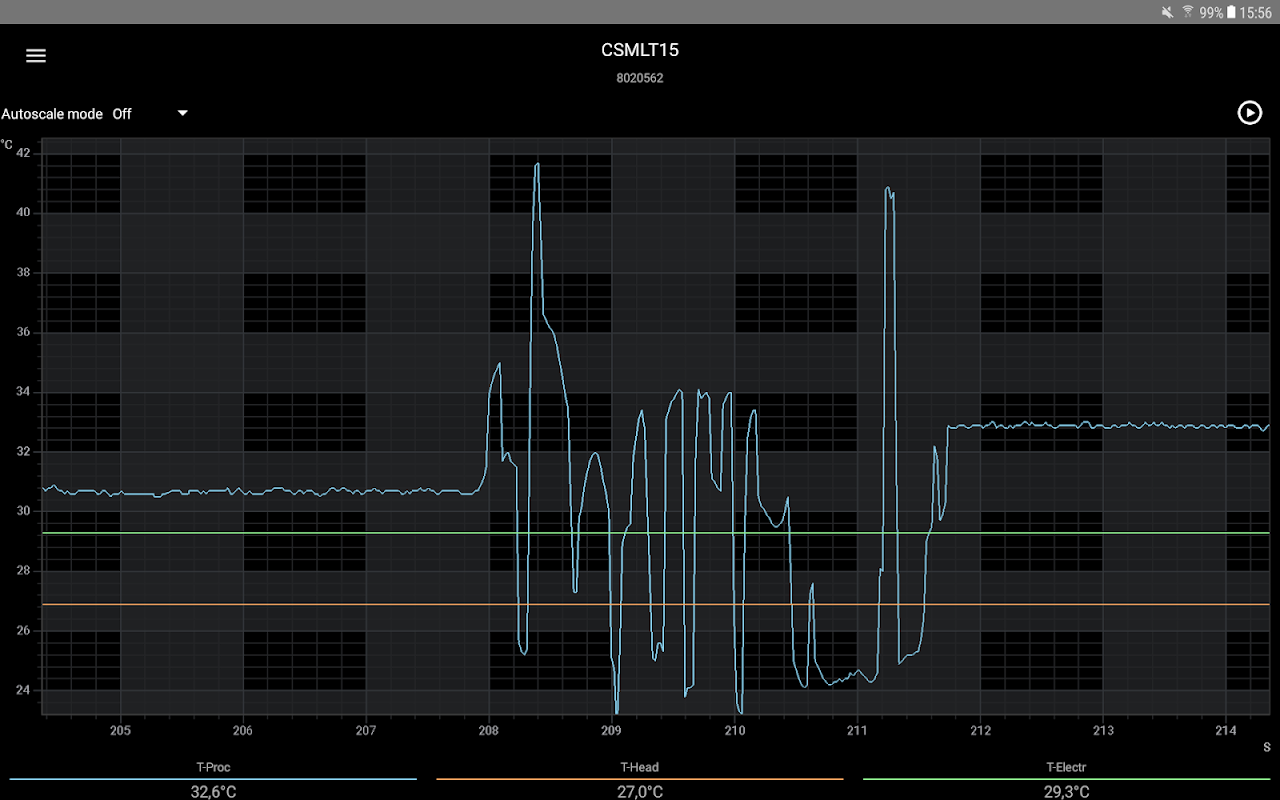The height and width of the screenshot is (800, 1280).
Task: Select the T-Head legend label
Action: 640,767
